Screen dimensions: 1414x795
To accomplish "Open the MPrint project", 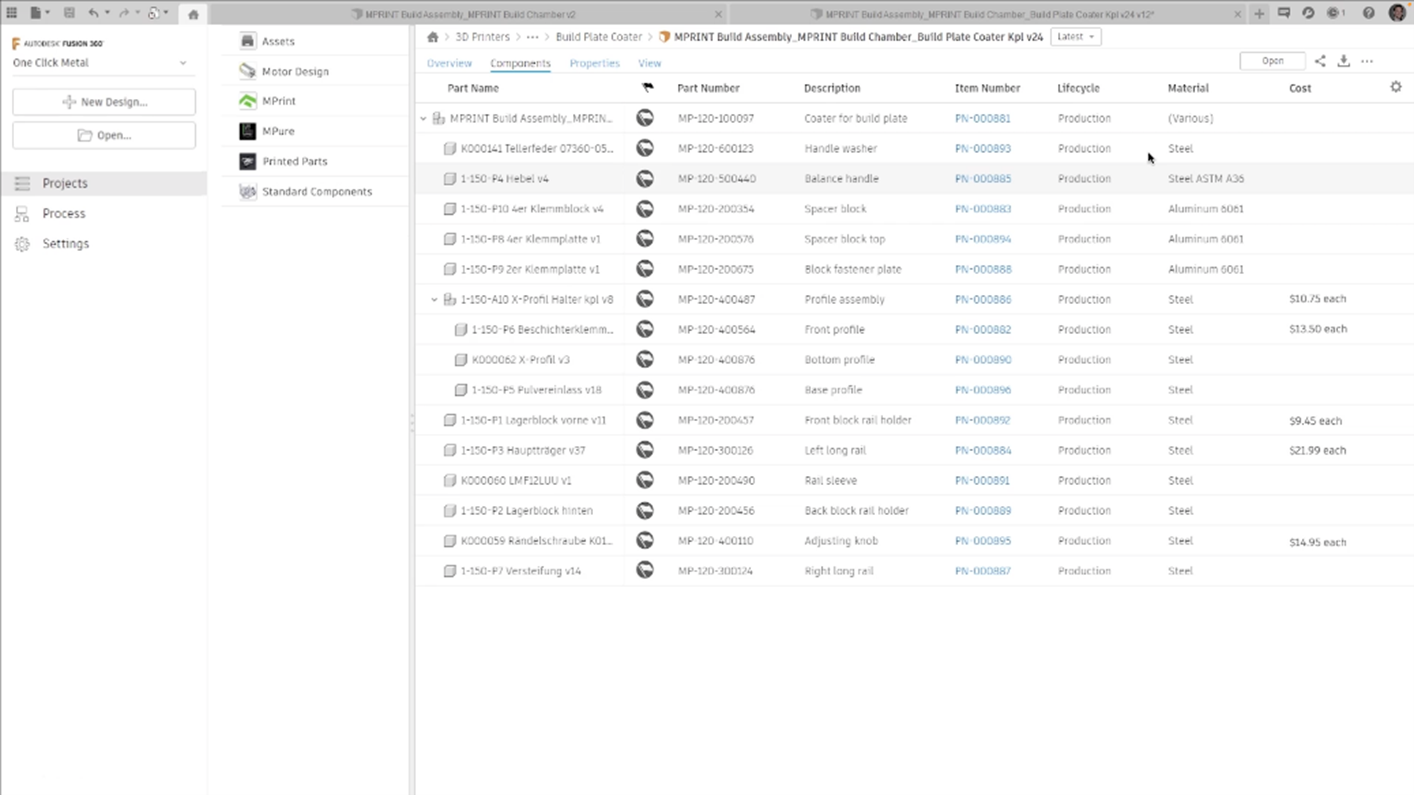I will (278, 101).
